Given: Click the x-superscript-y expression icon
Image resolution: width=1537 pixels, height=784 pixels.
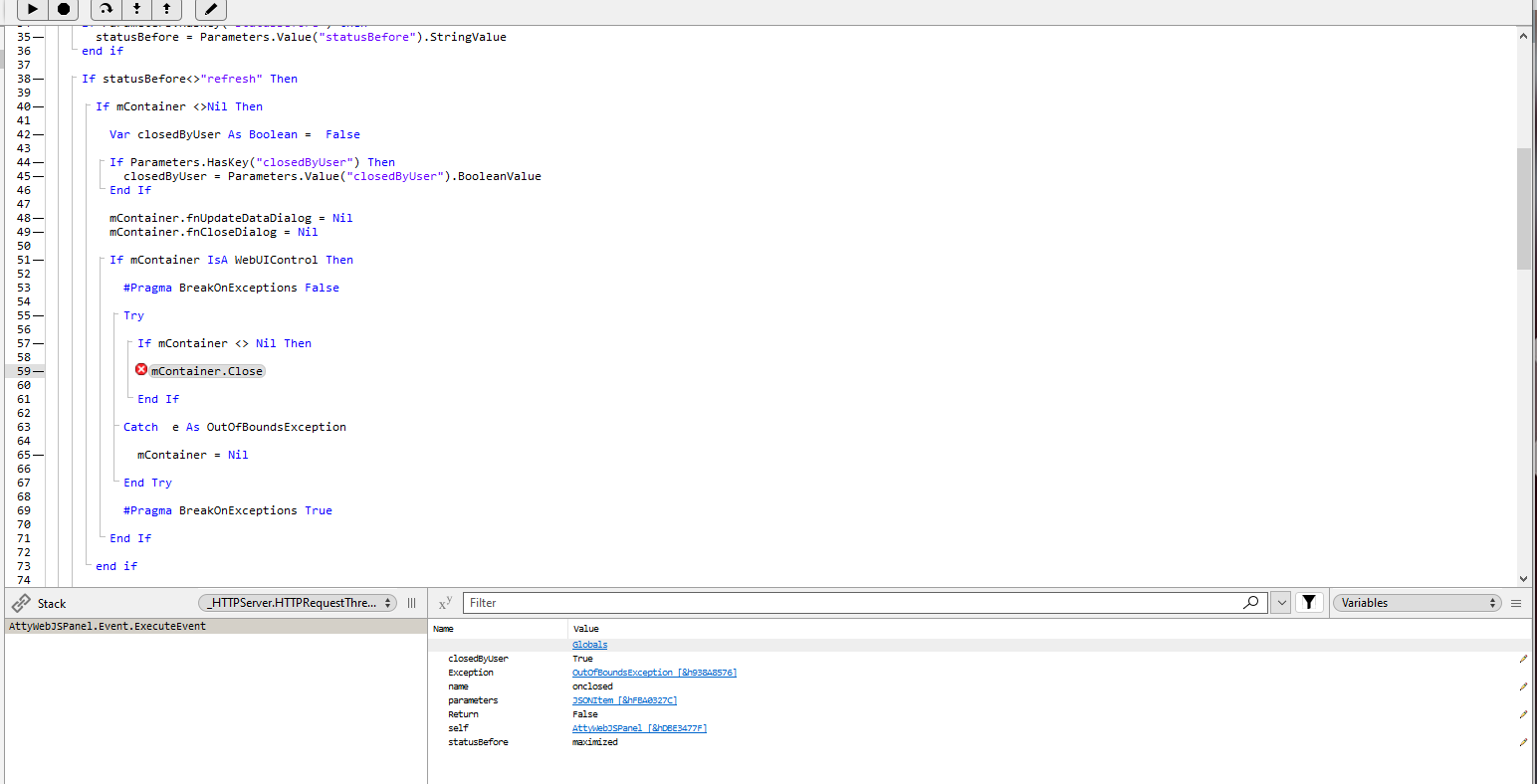Looking at the screenshot, I should point(445,603).
